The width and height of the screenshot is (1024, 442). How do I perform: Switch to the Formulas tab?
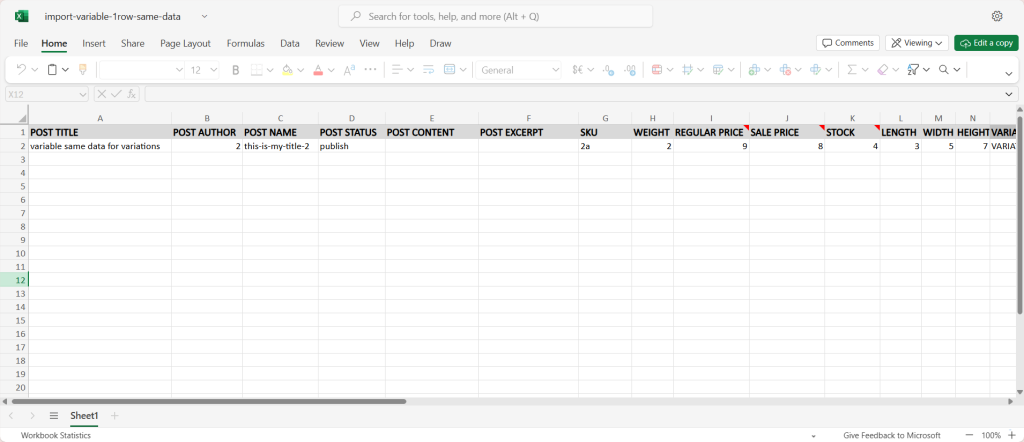point(246,43)
